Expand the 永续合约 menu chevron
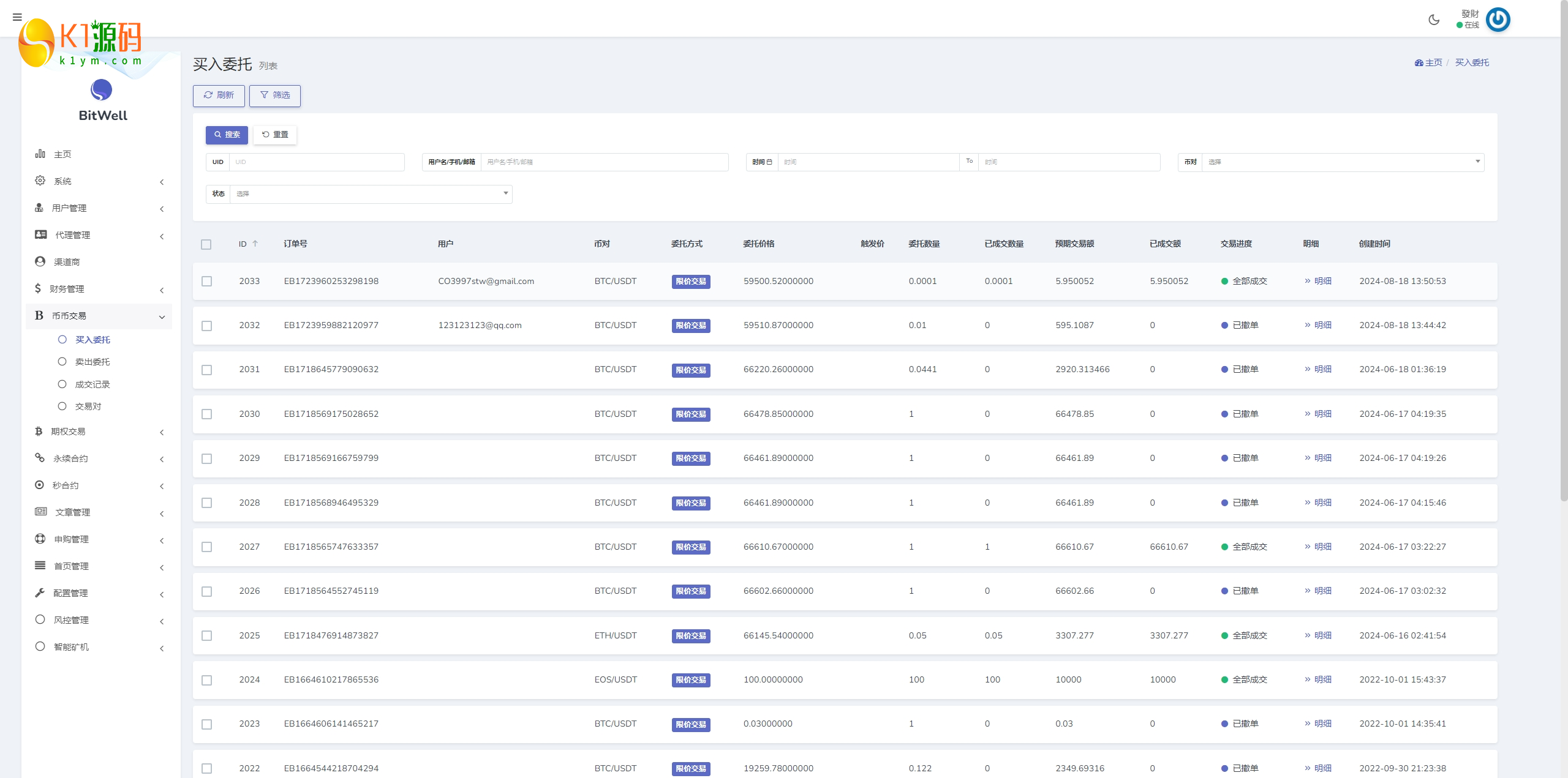 (x=162, y=459)
